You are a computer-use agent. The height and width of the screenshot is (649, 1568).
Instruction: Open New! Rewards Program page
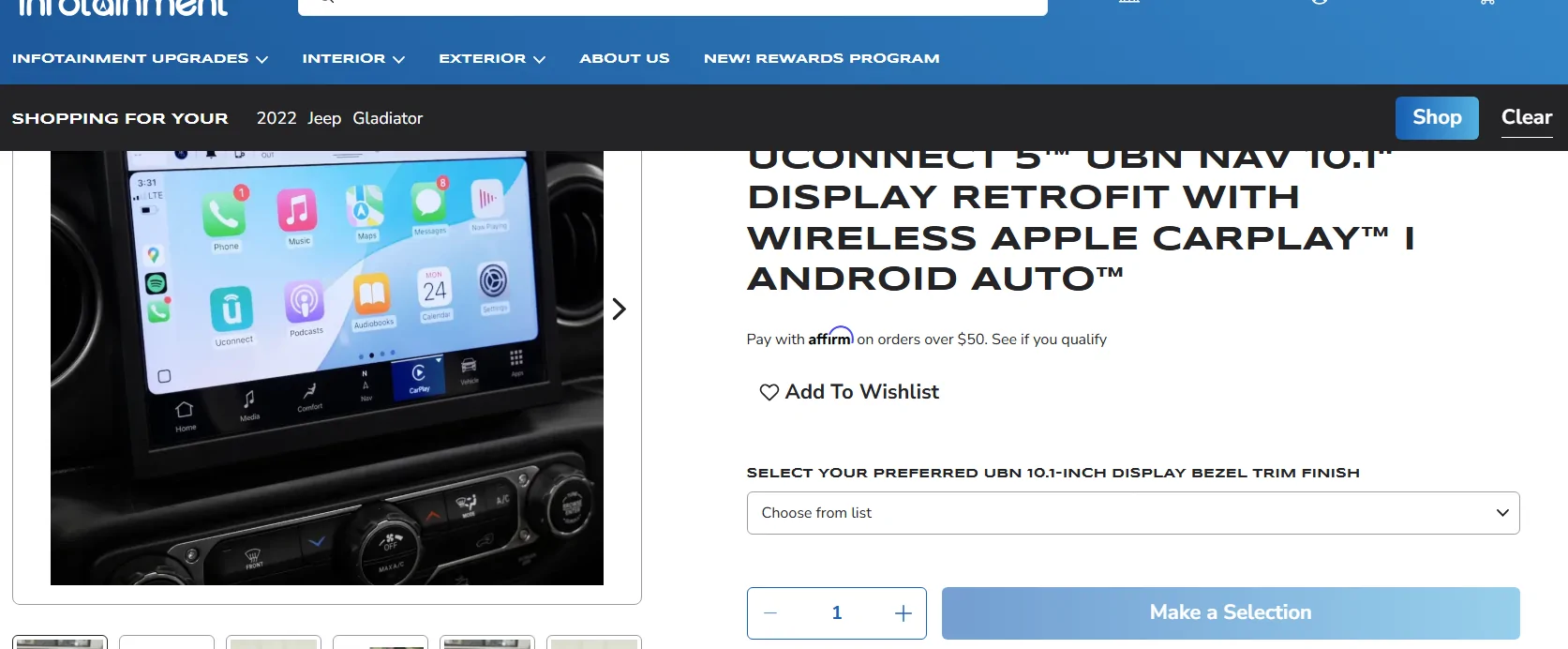[822, 58]
